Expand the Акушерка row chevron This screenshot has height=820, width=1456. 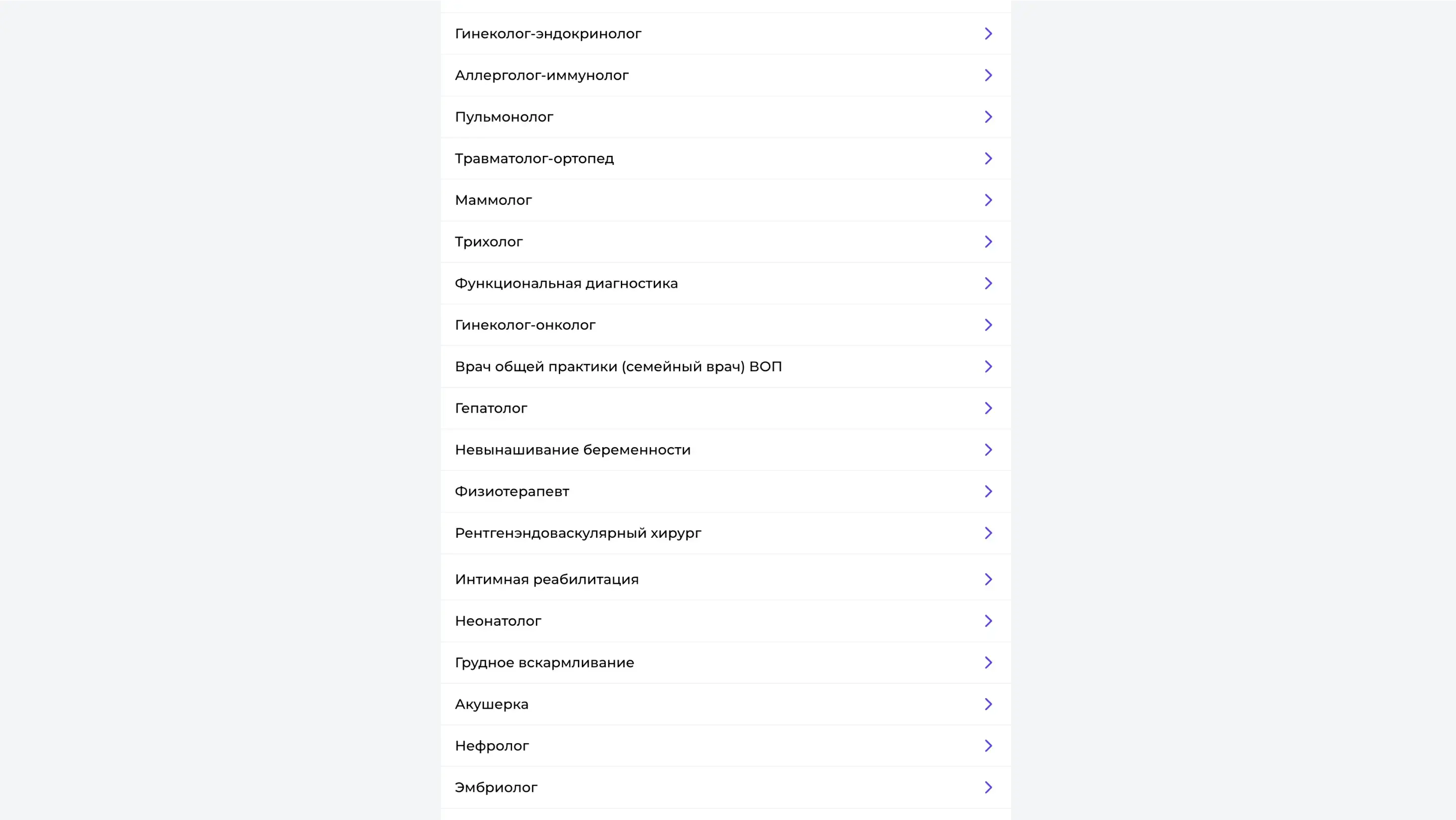988,704
